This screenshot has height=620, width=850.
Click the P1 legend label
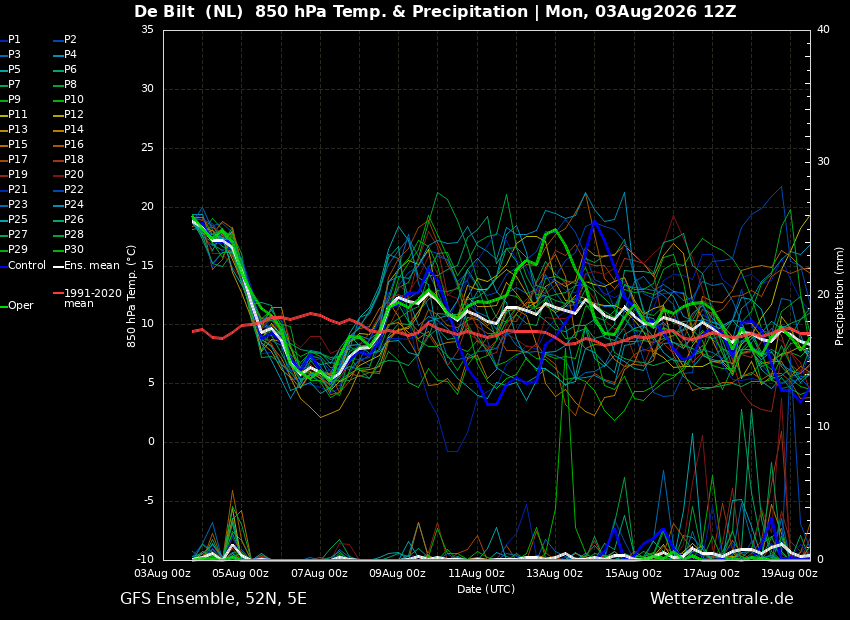click(x=14, y=40)
